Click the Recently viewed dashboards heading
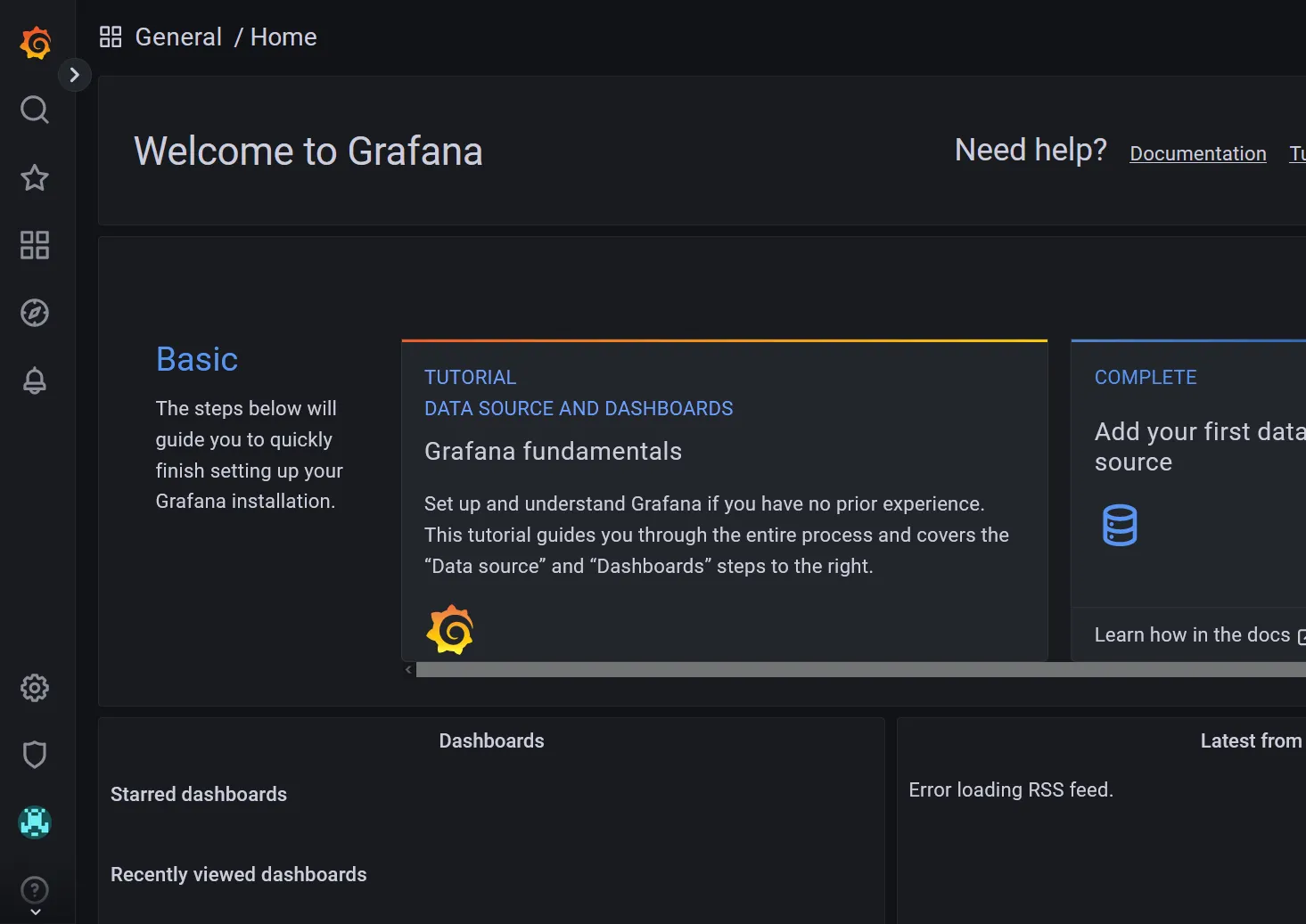The height and width of the screenshot is (924, 1306). pos(239,874)
